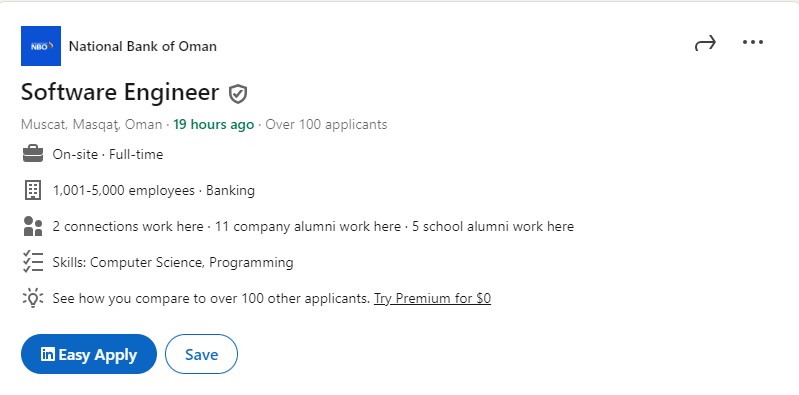Click the building icon next to employees count
This screenshot has height=395, width=799.
33,190
